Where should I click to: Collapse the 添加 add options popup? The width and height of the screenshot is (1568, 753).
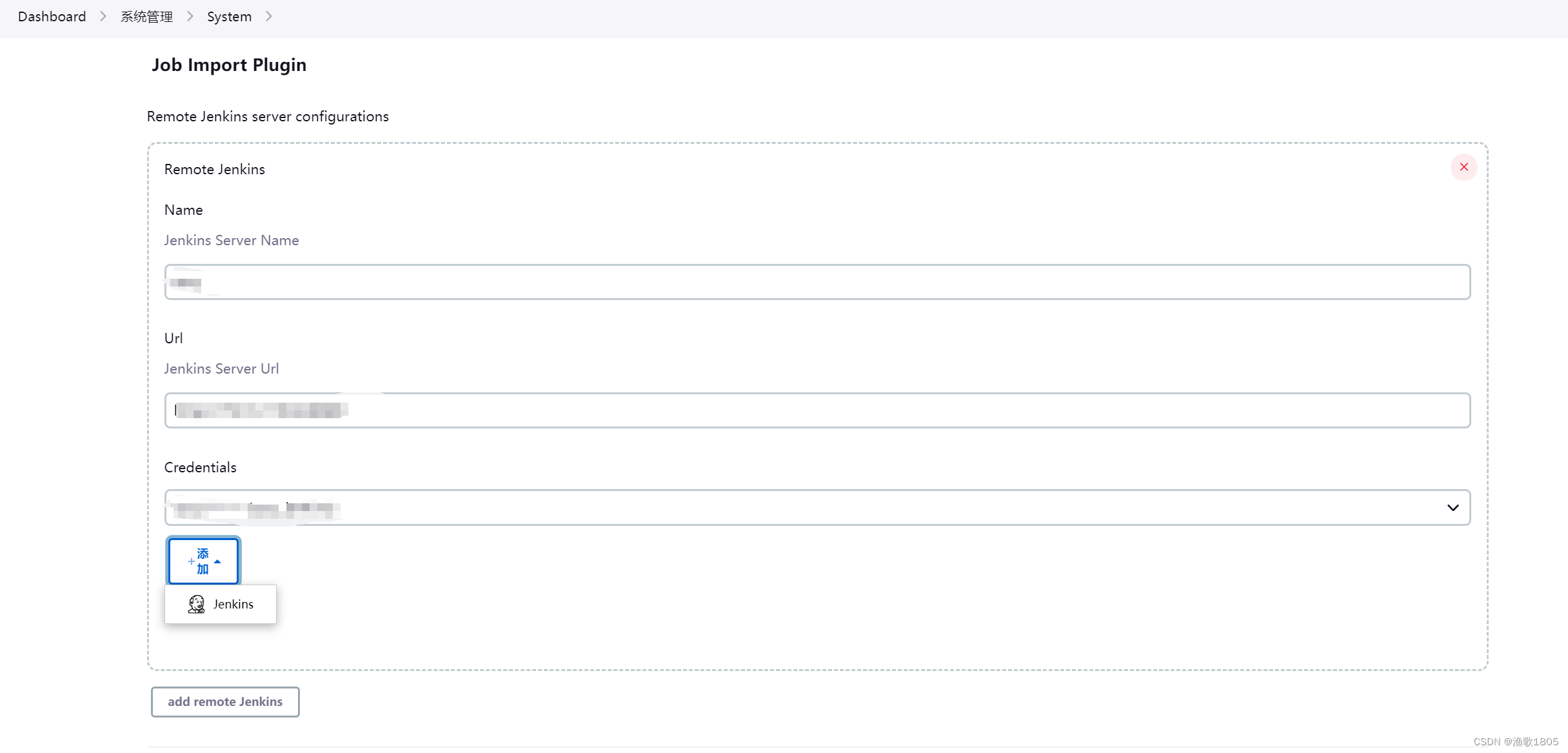203,561
